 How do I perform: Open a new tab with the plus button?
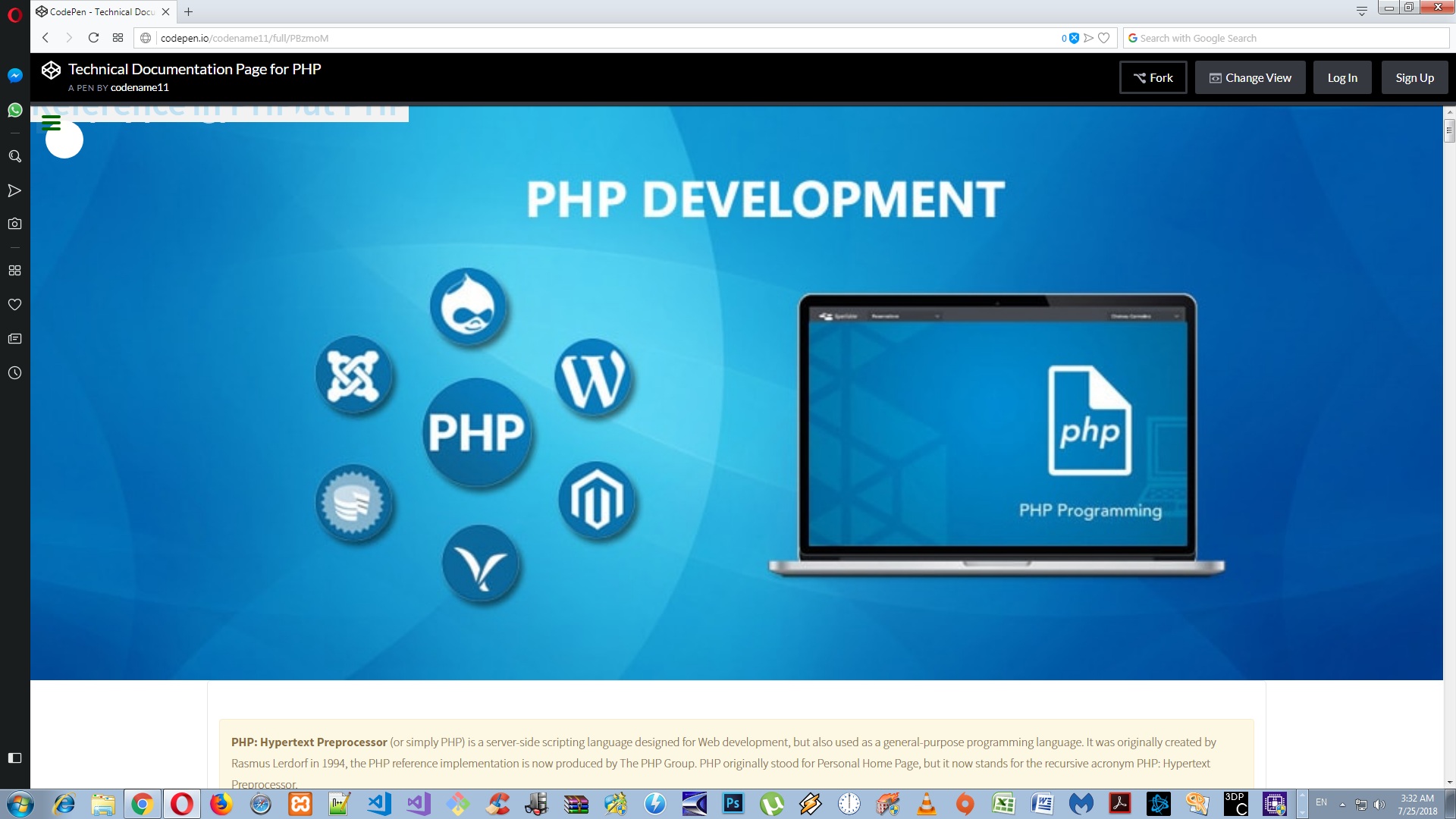coord(189,11)
